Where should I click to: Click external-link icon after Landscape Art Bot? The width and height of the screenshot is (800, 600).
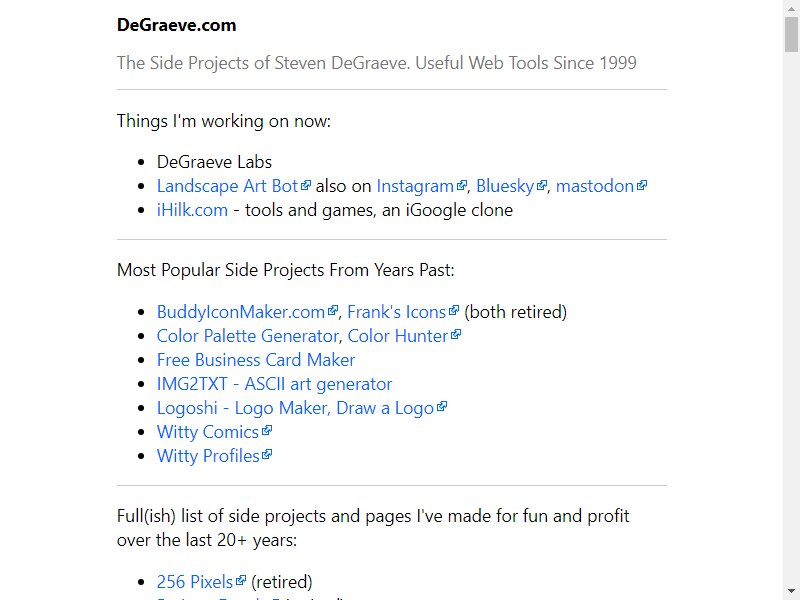click(306, 185)
